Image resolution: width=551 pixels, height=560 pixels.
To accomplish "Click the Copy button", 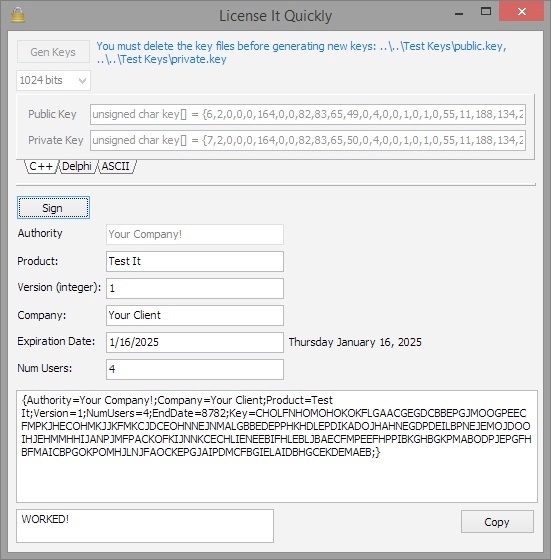I will (x=497, y=522).
